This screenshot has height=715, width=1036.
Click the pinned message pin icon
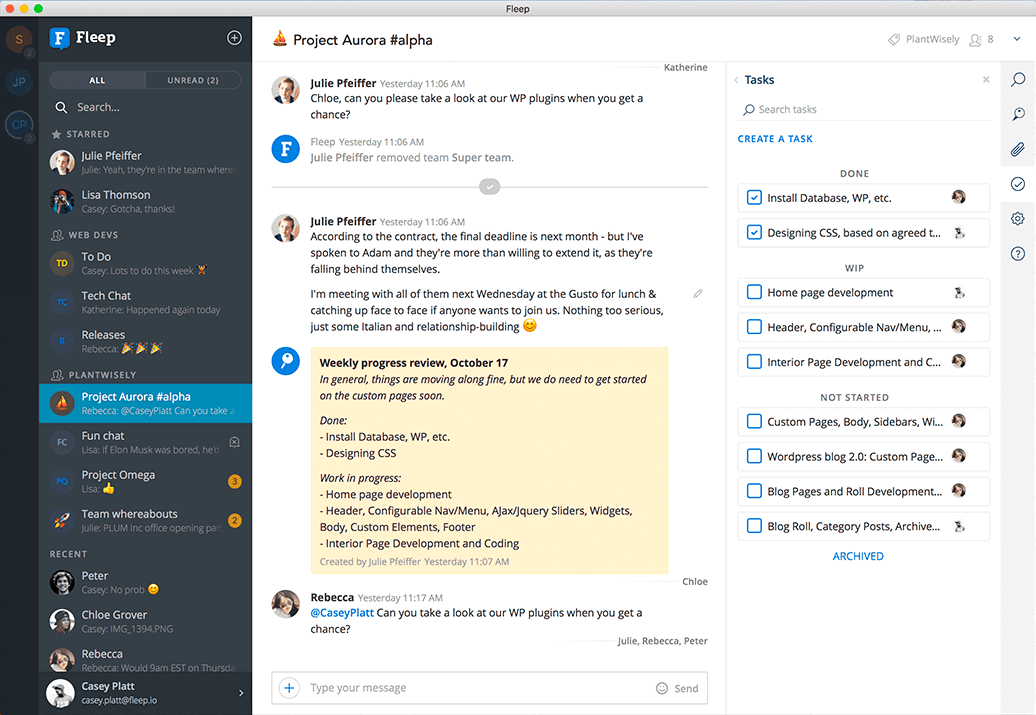coord(285,361)
